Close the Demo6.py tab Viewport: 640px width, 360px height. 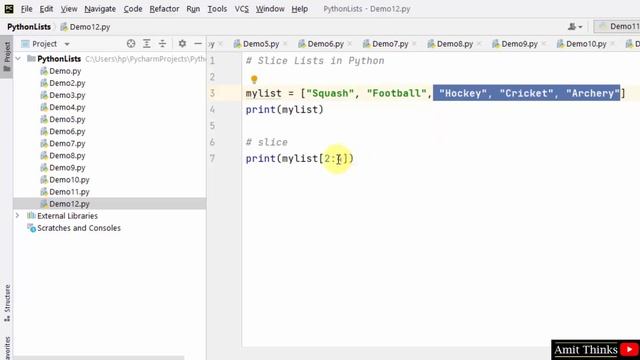pos(350,44)
